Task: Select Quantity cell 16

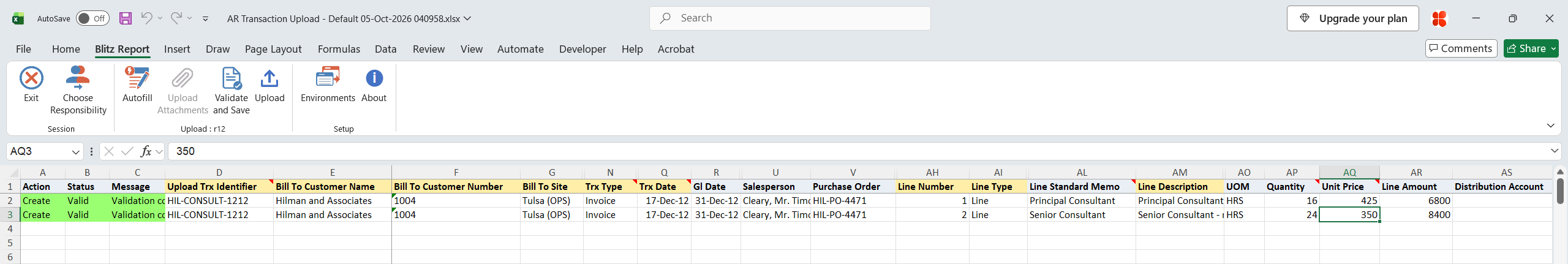Action: (1292, 200)
